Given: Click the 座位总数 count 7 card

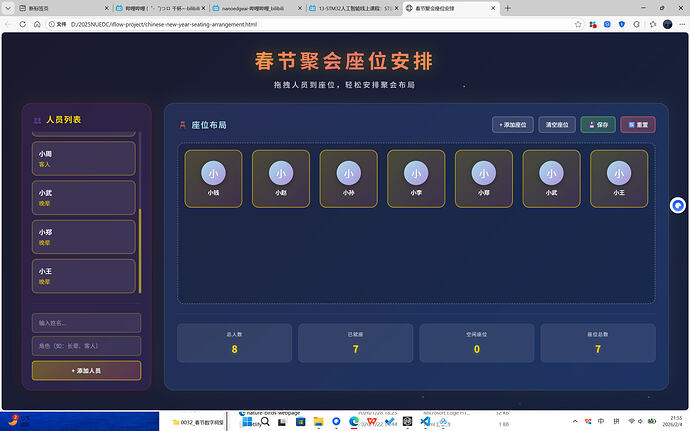Looking at the screenshot, I should [598, 343].
